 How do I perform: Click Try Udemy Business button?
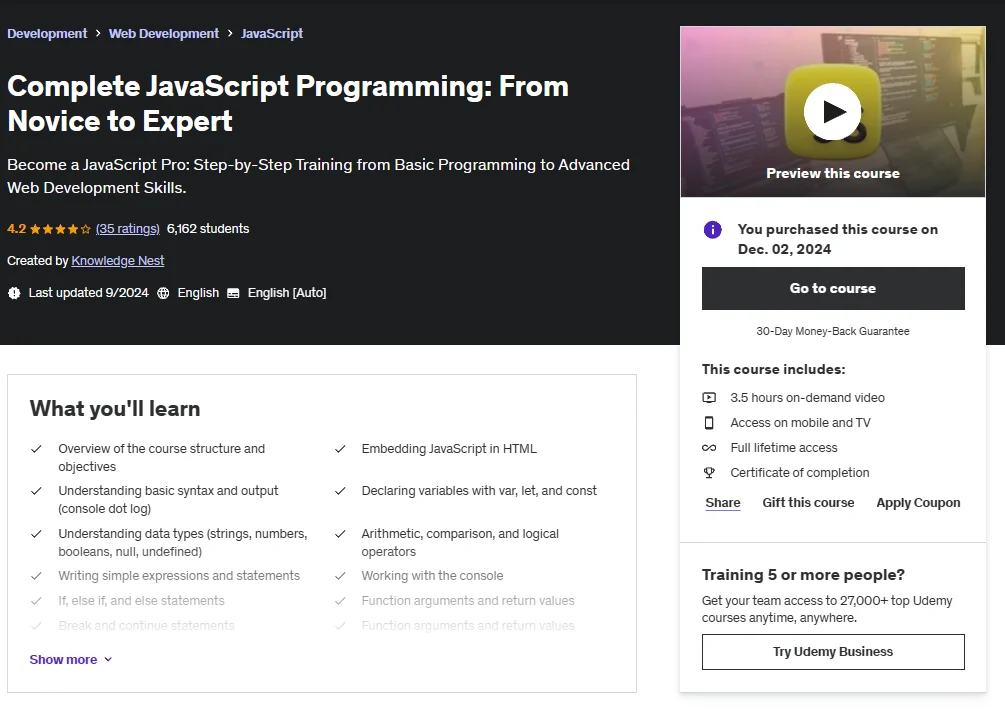click(x=833, y=651)
